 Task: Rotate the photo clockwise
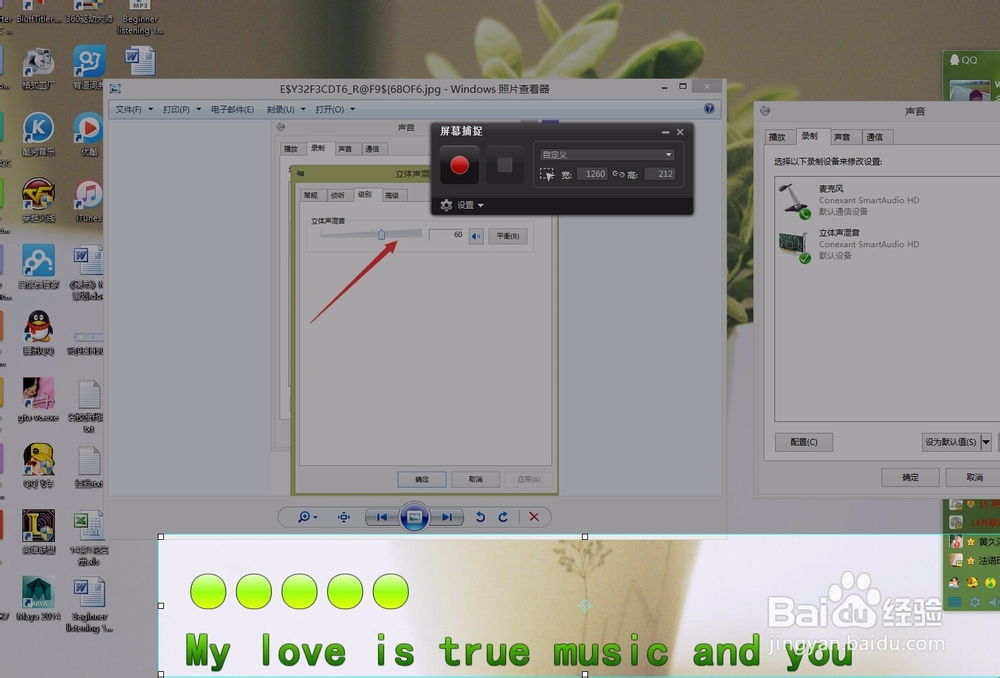pyautogui.click(x=503, y=517)
